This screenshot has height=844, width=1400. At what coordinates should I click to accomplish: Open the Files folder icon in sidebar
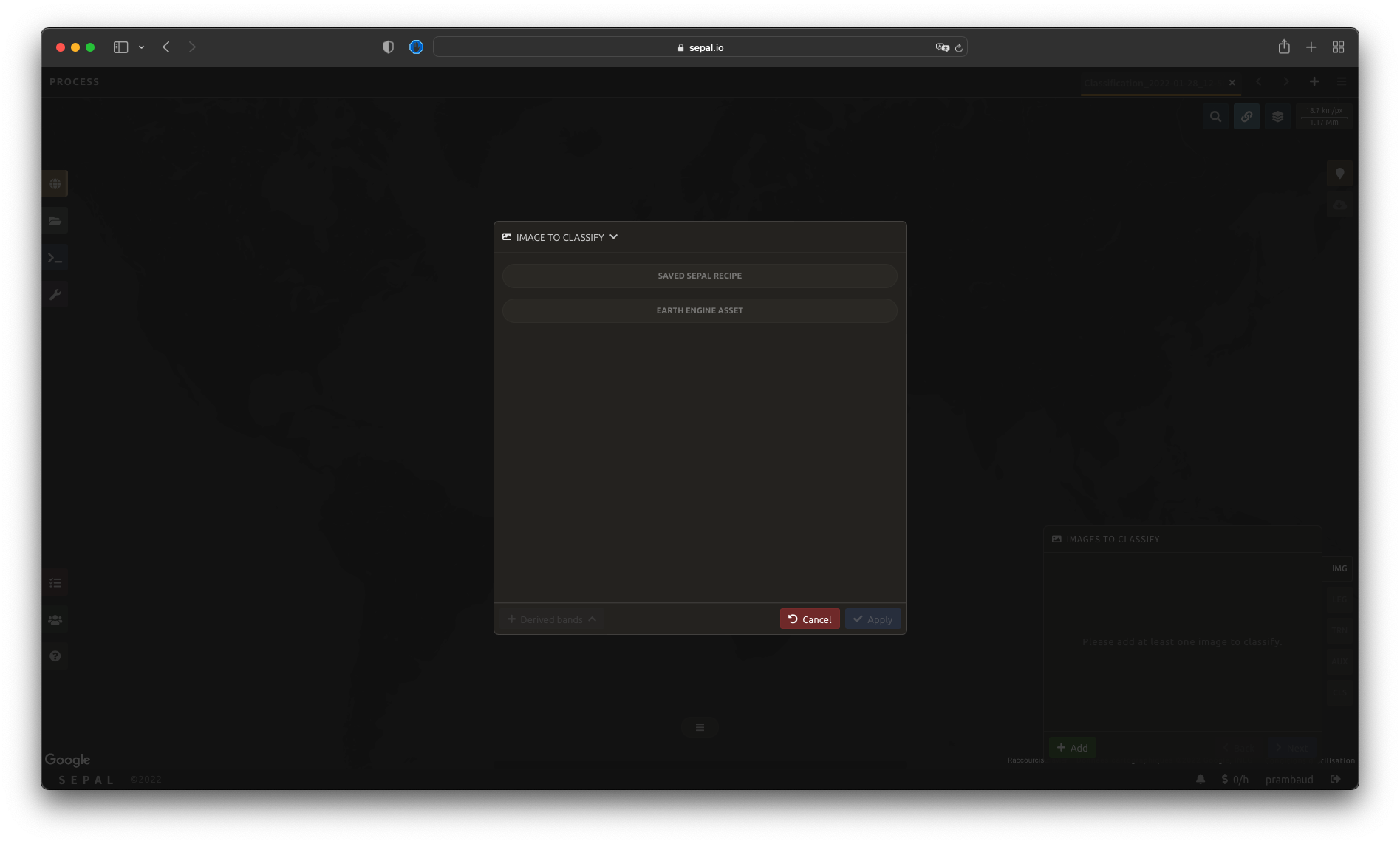click(55, 221)
